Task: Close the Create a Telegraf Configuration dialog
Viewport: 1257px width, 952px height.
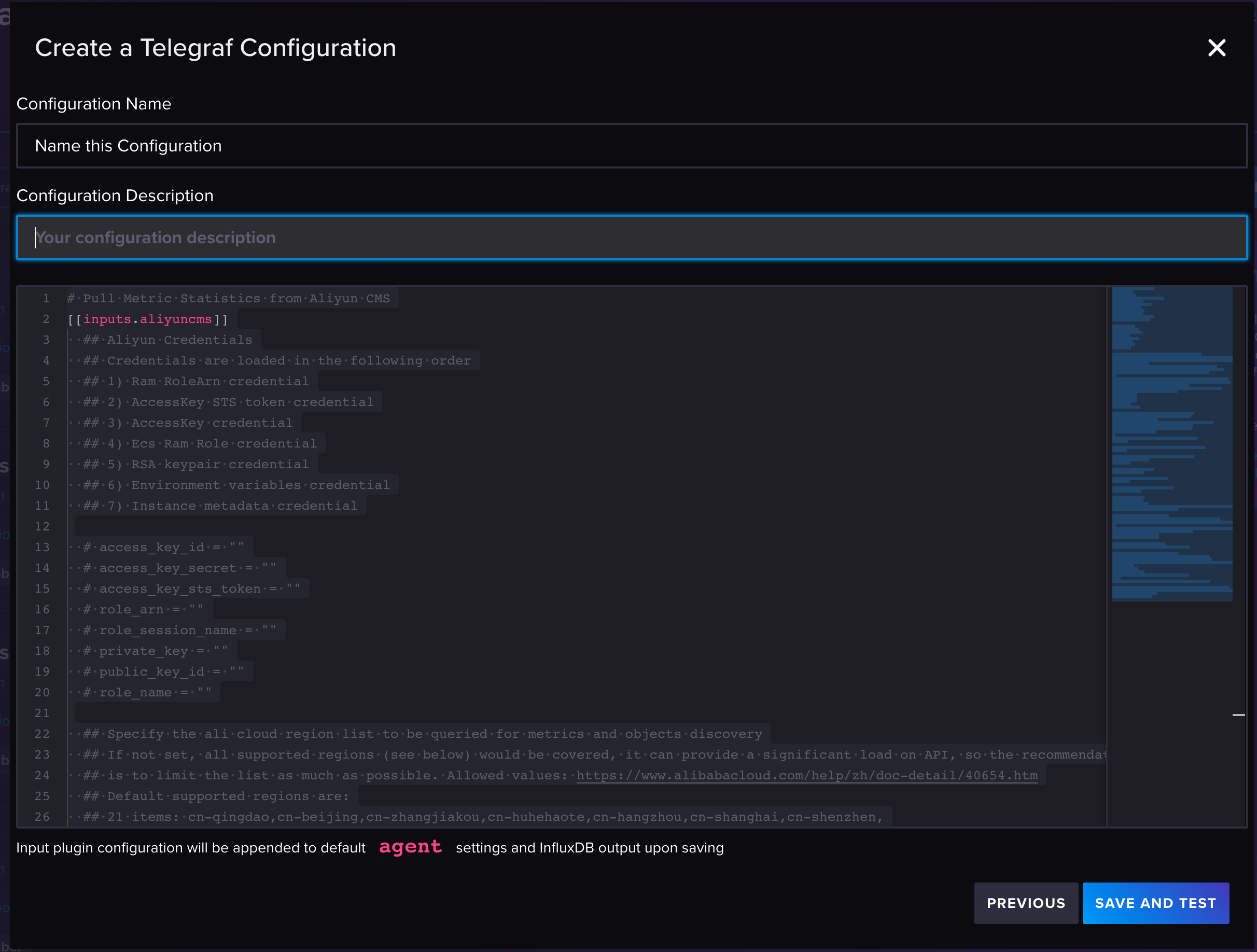Action: 1217,48
